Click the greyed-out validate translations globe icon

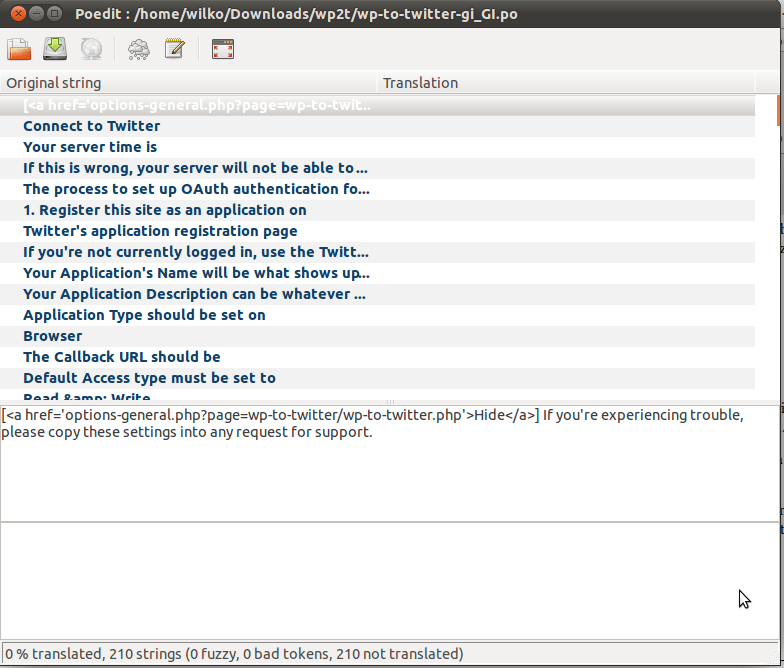click(92, 49)
